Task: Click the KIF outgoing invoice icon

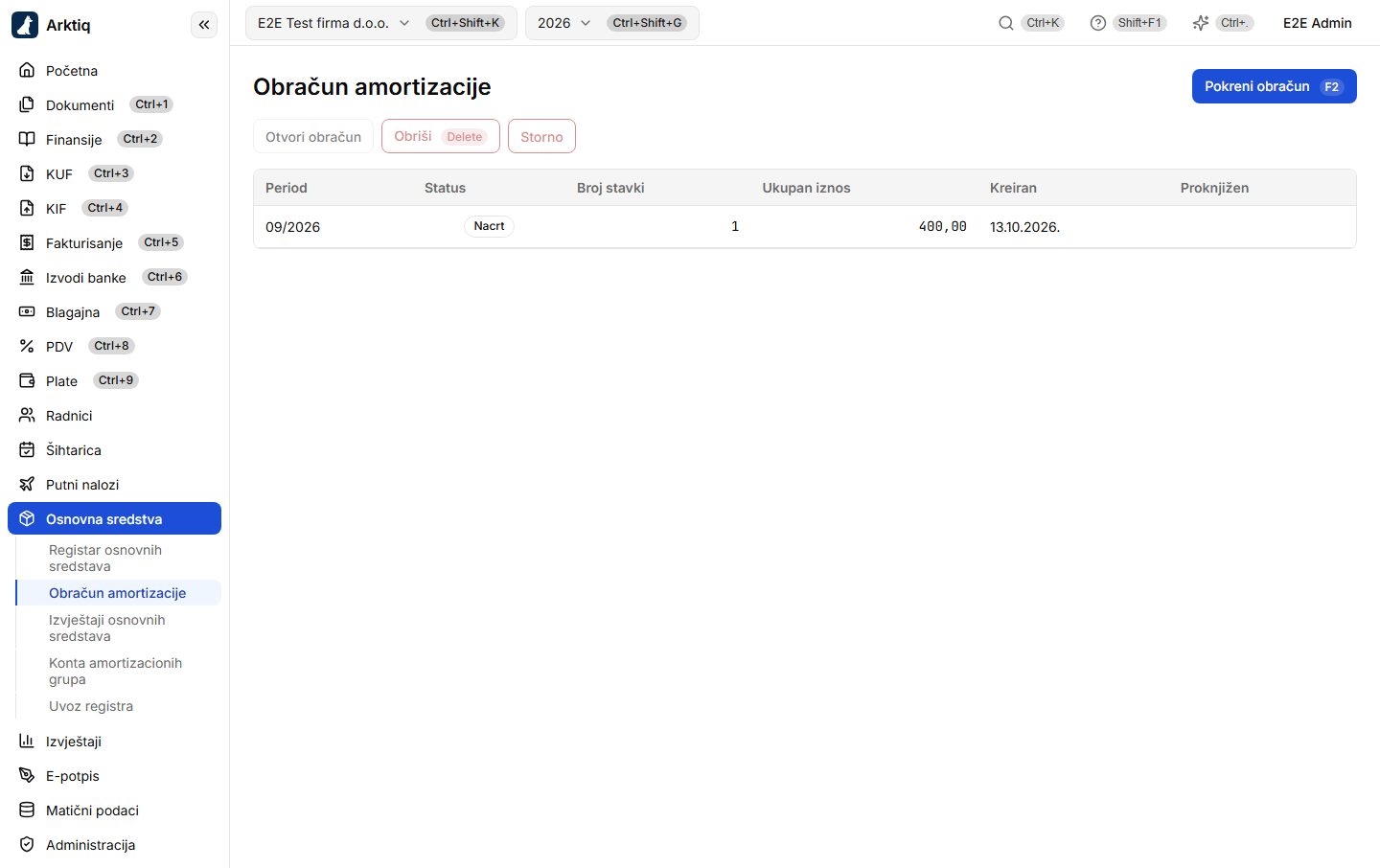Action: click(x=27, y=208)
